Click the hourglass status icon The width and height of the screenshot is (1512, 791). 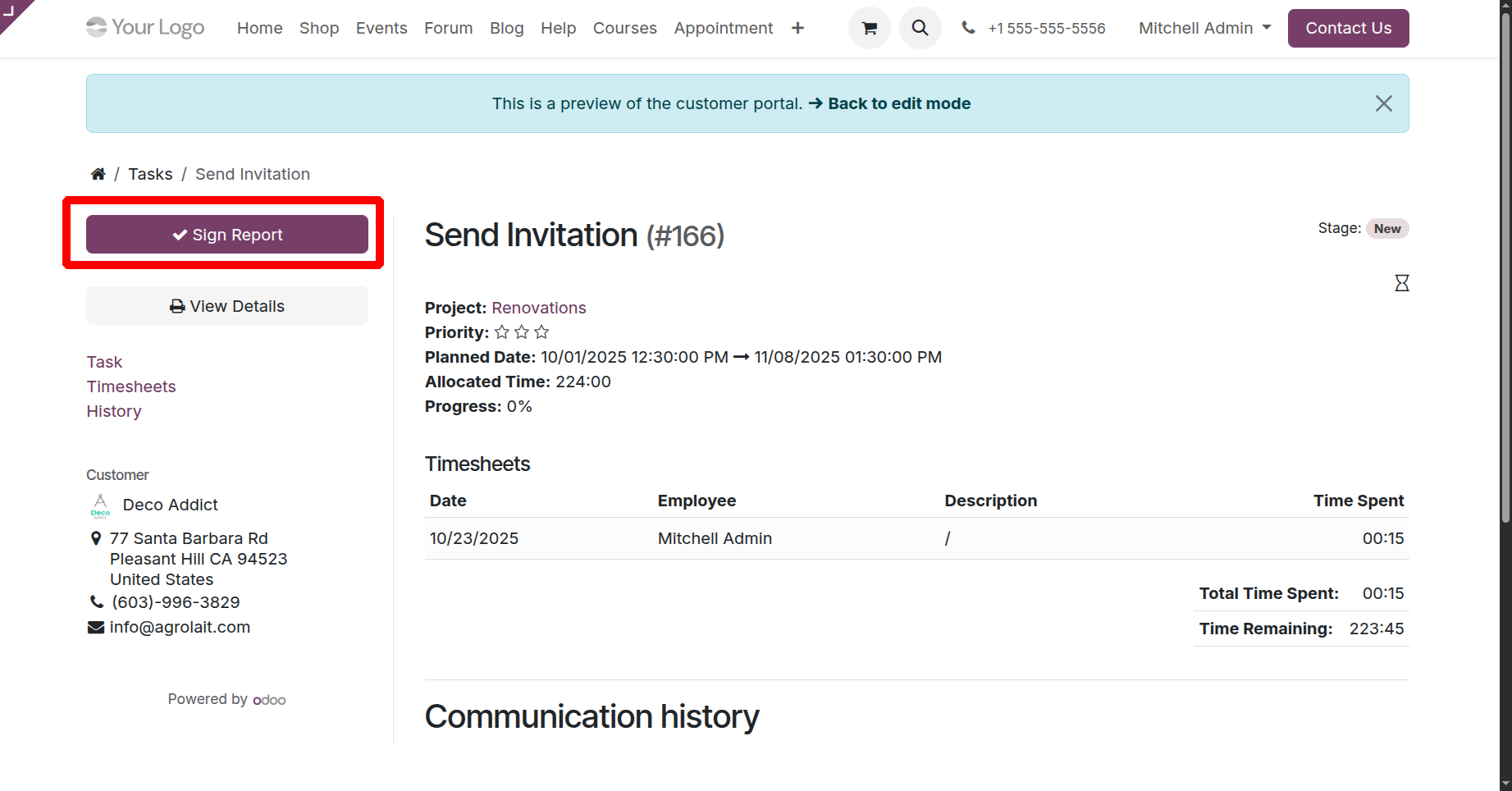tap(1401, 283)
